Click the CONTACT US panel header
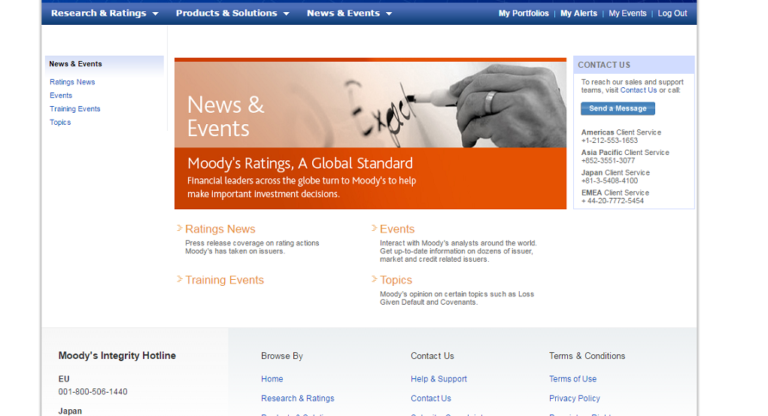 click(x=634, y=65)
